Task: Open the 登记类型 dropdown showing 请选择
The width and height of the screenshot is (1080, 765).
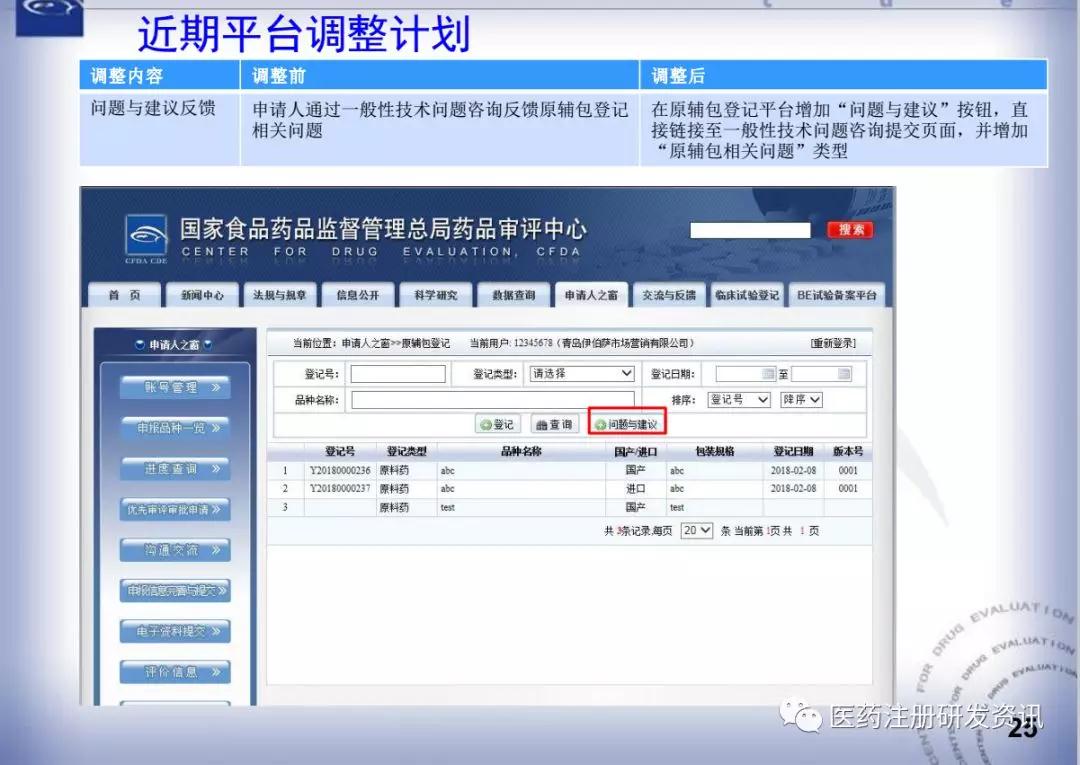Action: [582, 373]
